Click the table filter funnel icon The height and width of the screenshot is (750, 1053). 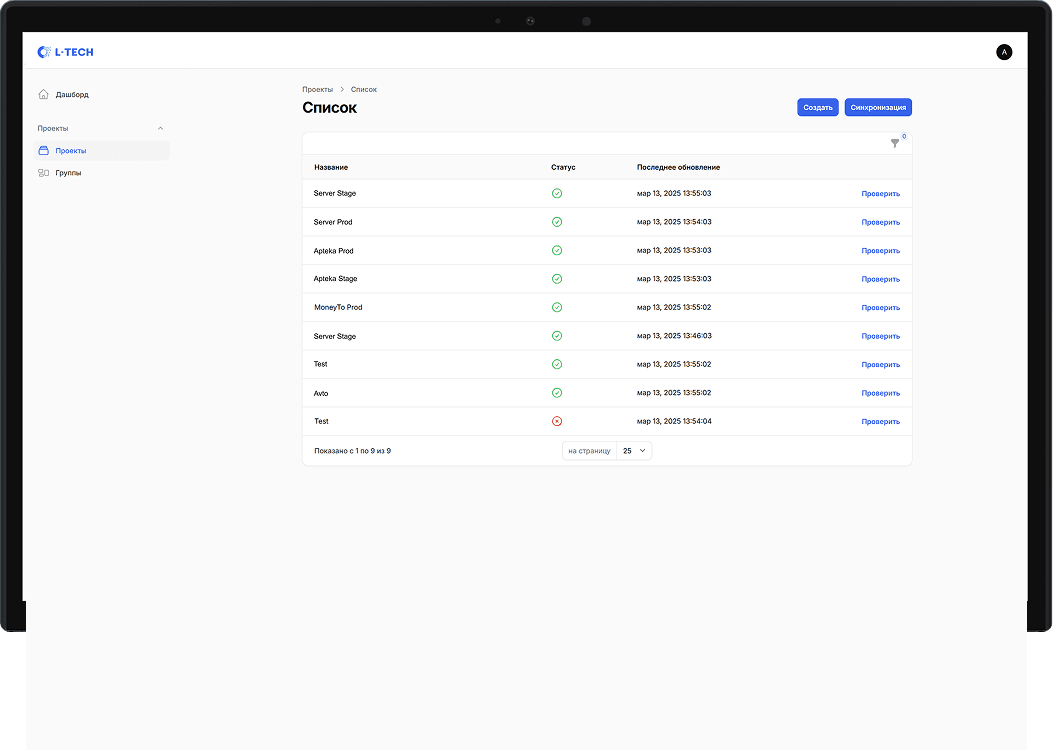(895, 143)
